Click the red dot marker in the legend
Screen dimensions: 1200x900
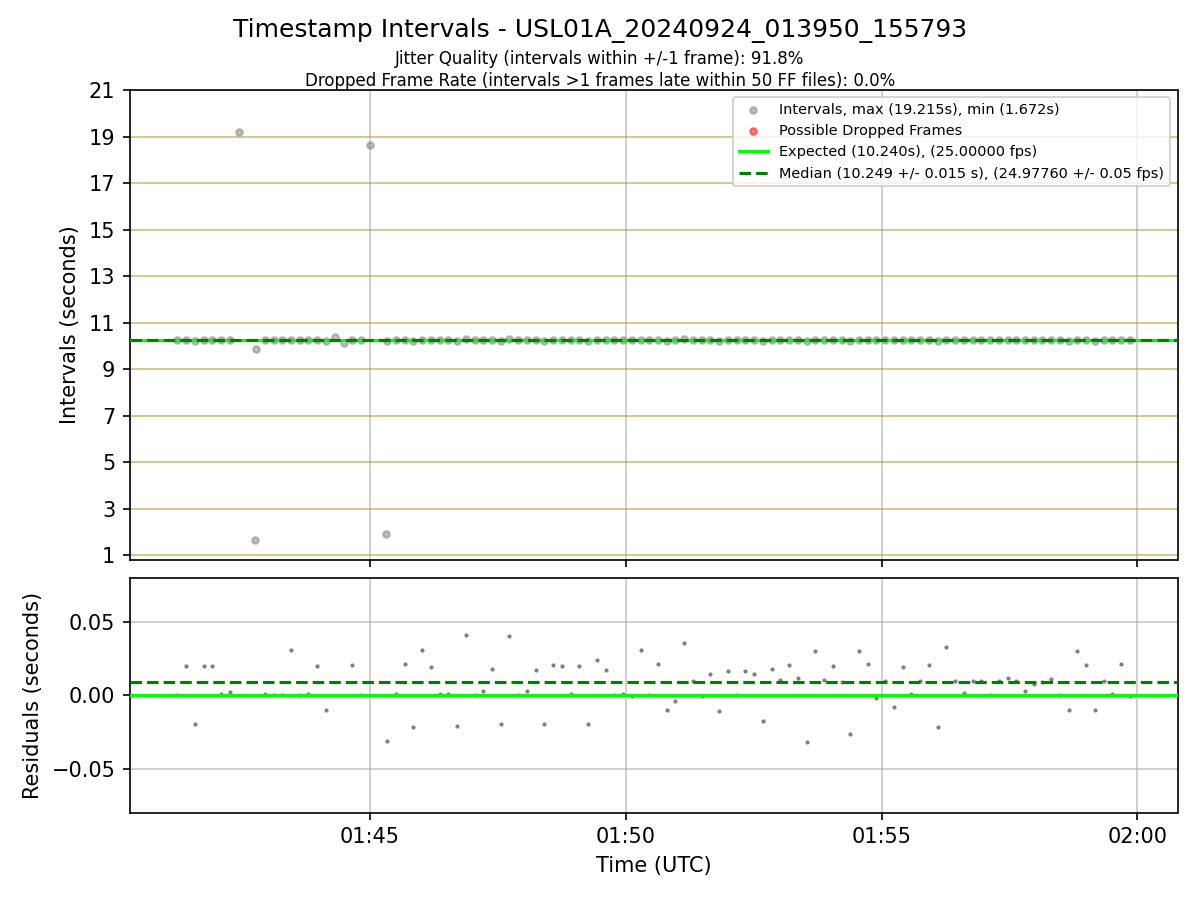tap(753, 131)
